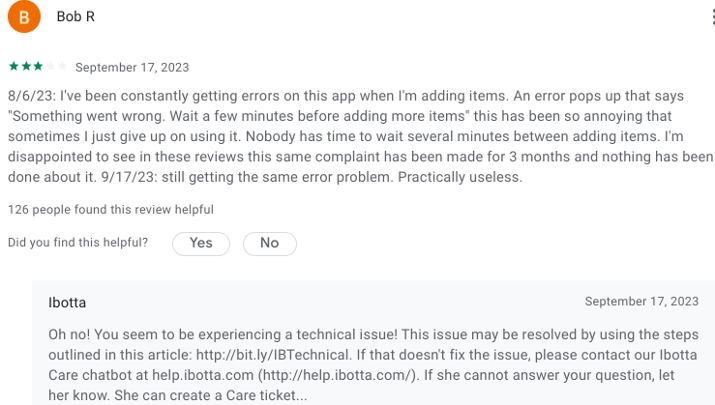The image size is (715, 405).
Task: Click the third green rating star
Action: point(38,67)
